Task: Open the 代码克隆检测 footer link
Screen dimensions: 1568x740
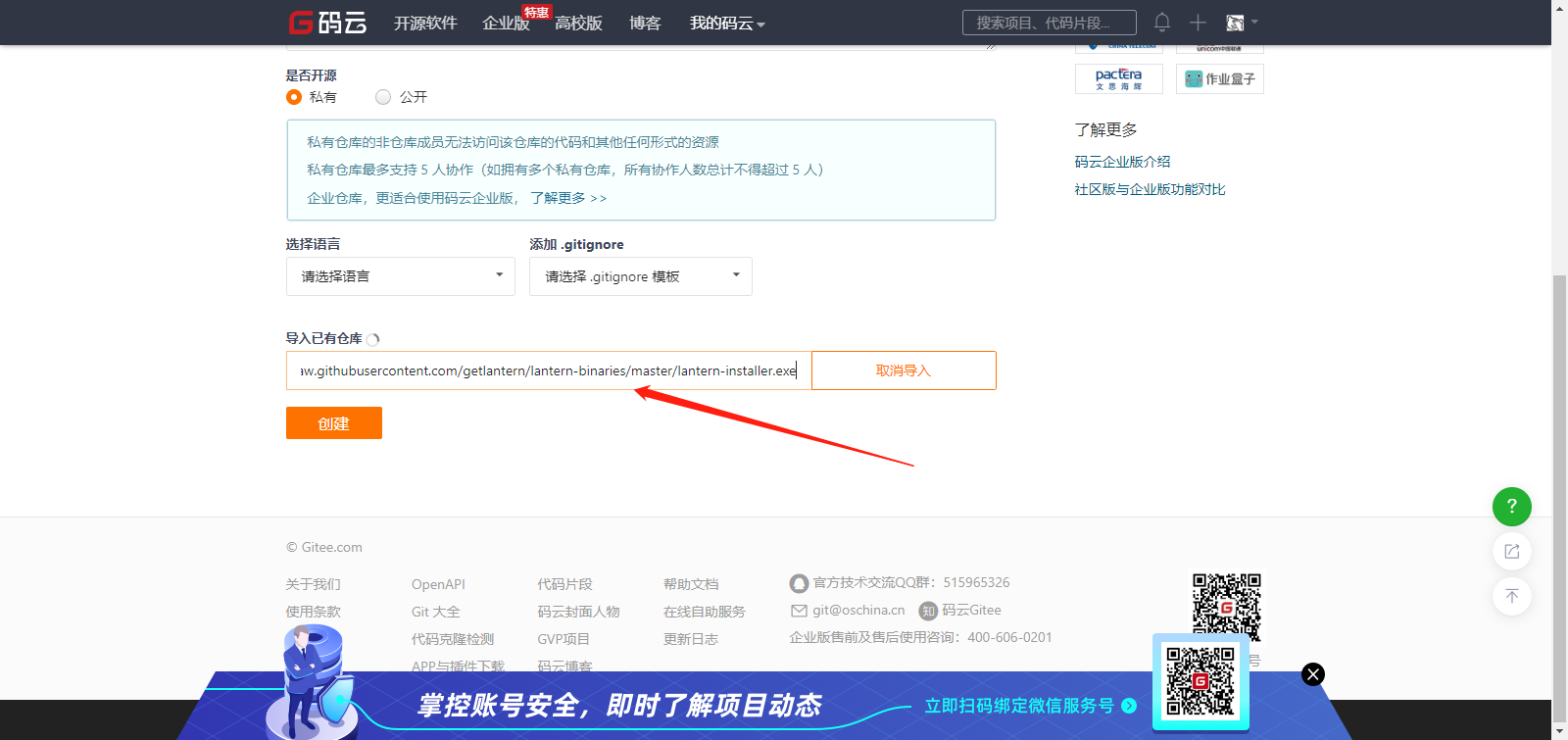Action: 453,639
